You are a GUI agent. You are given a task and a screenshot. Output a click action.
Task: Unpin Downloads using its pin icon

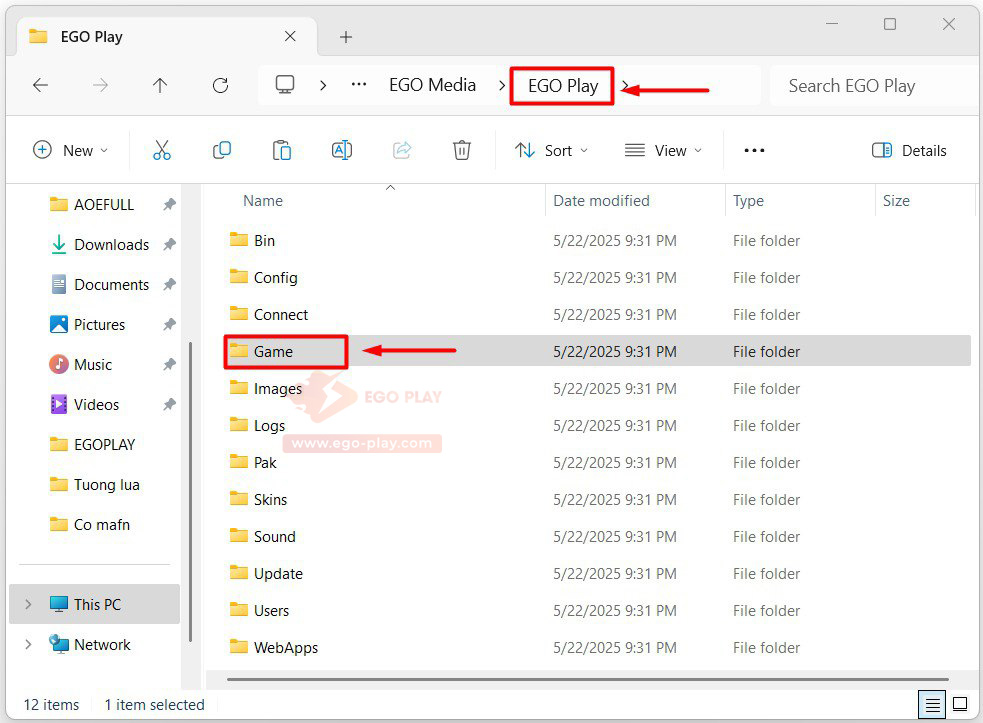169,245
